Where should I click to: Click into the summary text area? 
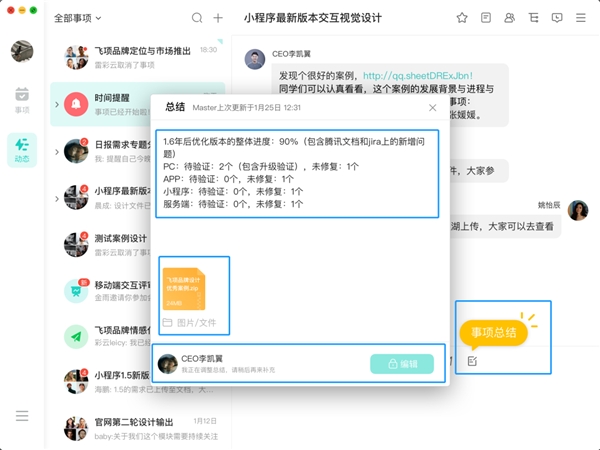pyautogui.click(x=297, y=174)
